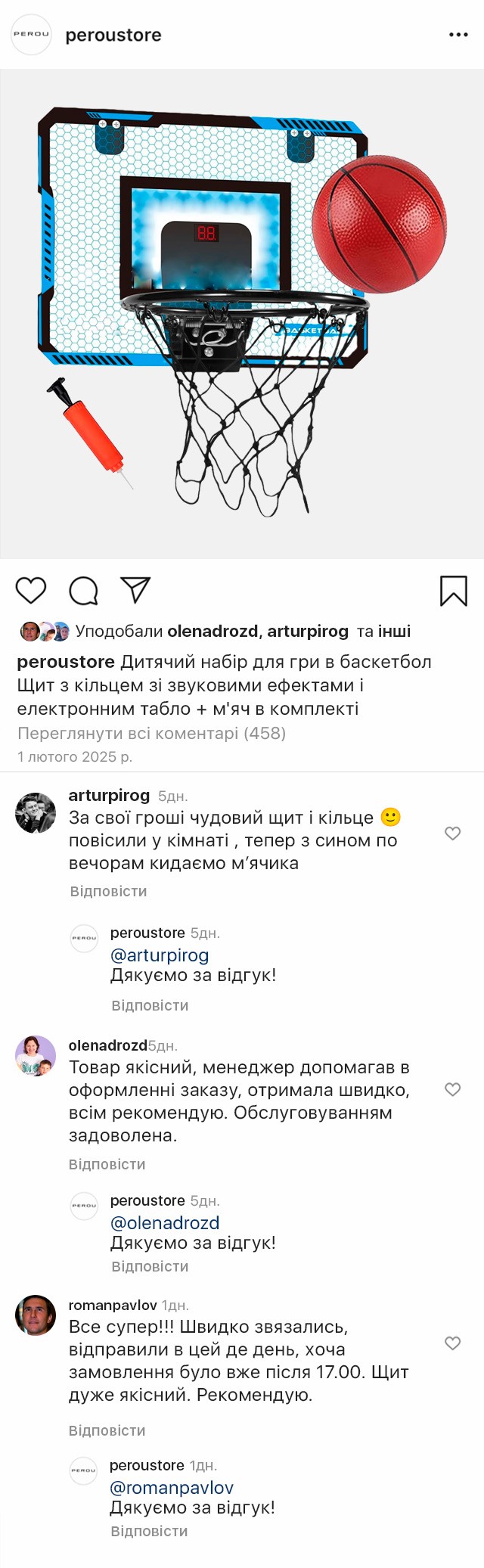Open the basketball hoop product image

click(242, 314)
